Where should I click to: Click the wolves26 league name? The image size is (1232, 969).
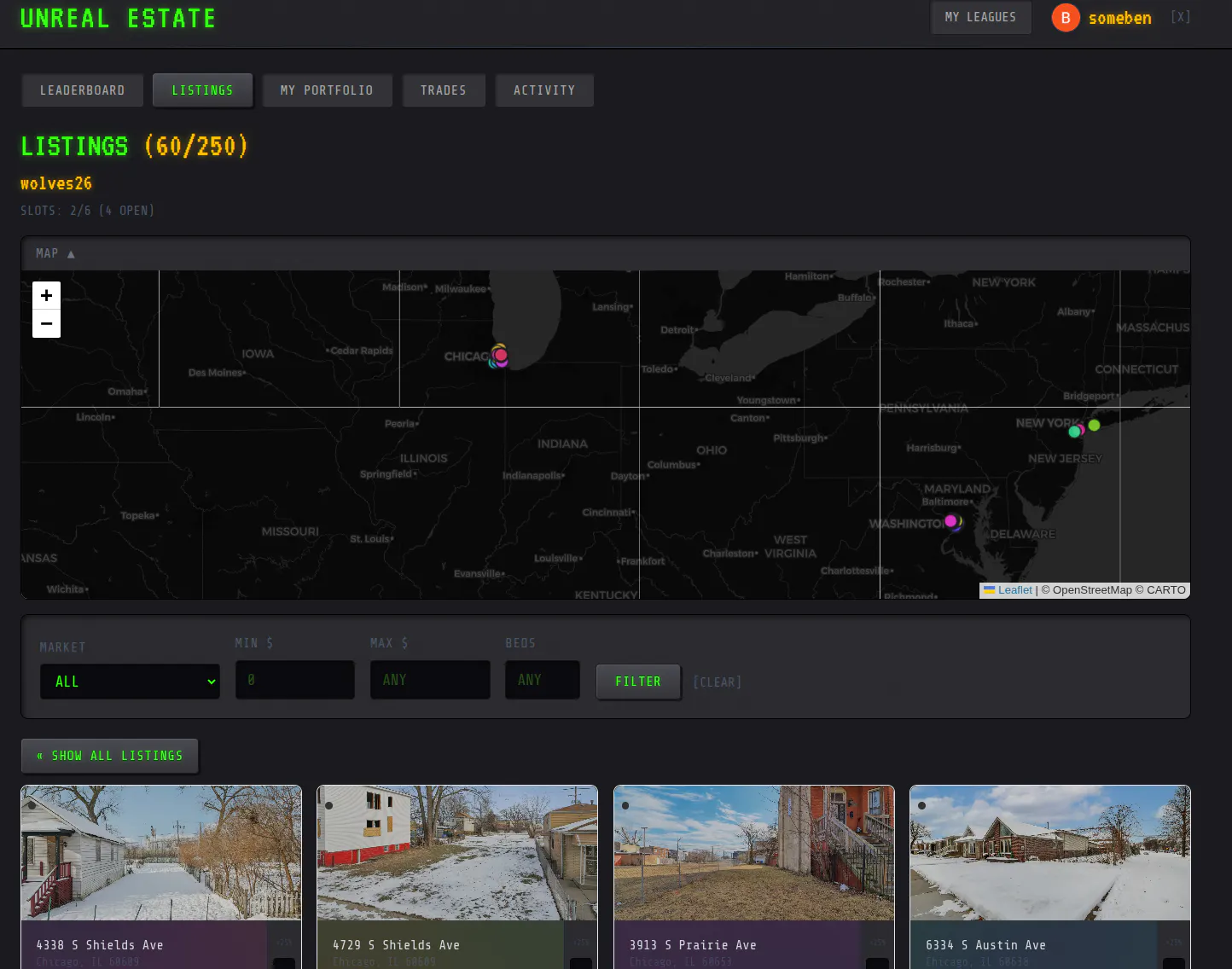[56, 183]
